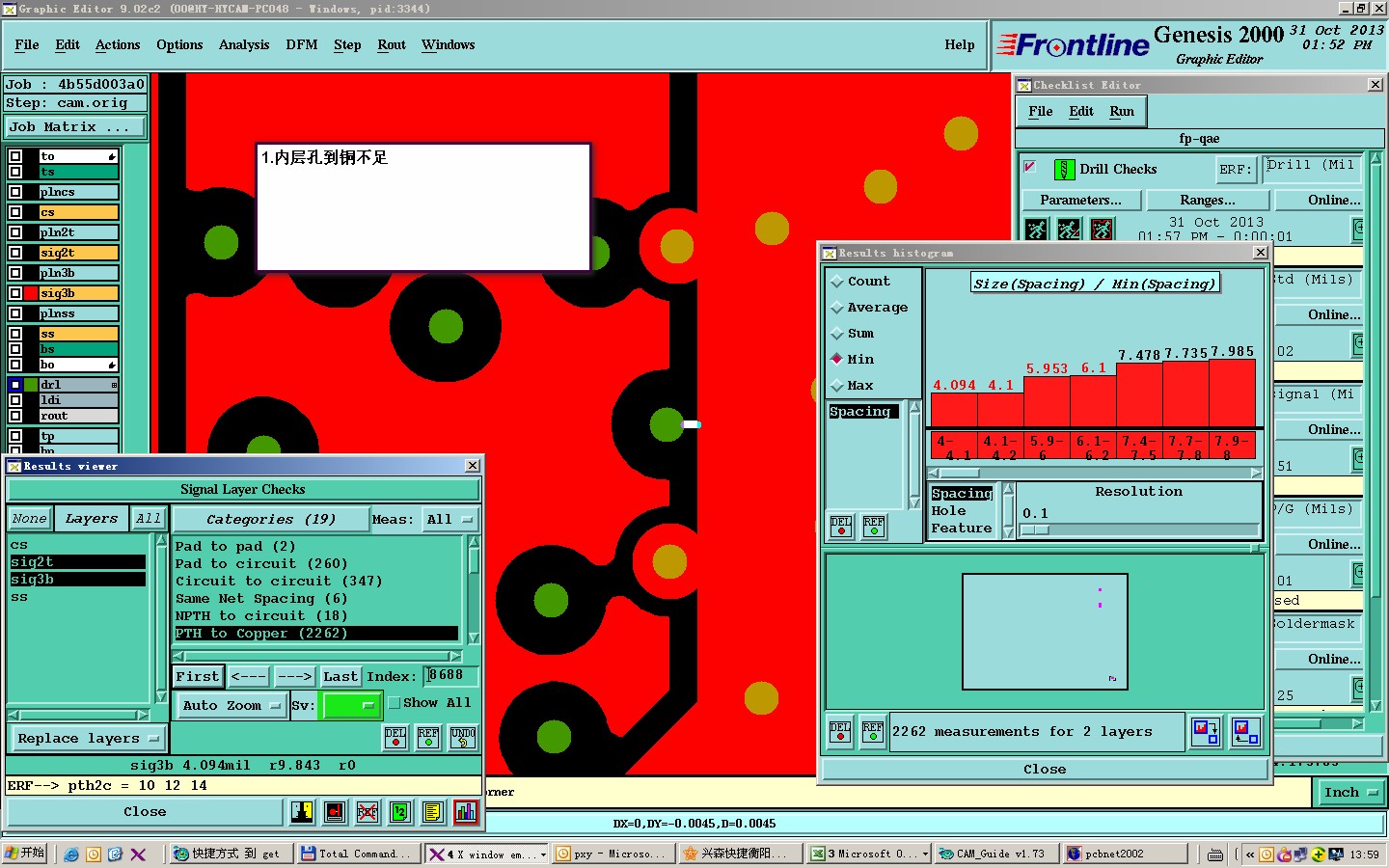Click Ranges... button in Drill Checks

tap(1208, 201)
